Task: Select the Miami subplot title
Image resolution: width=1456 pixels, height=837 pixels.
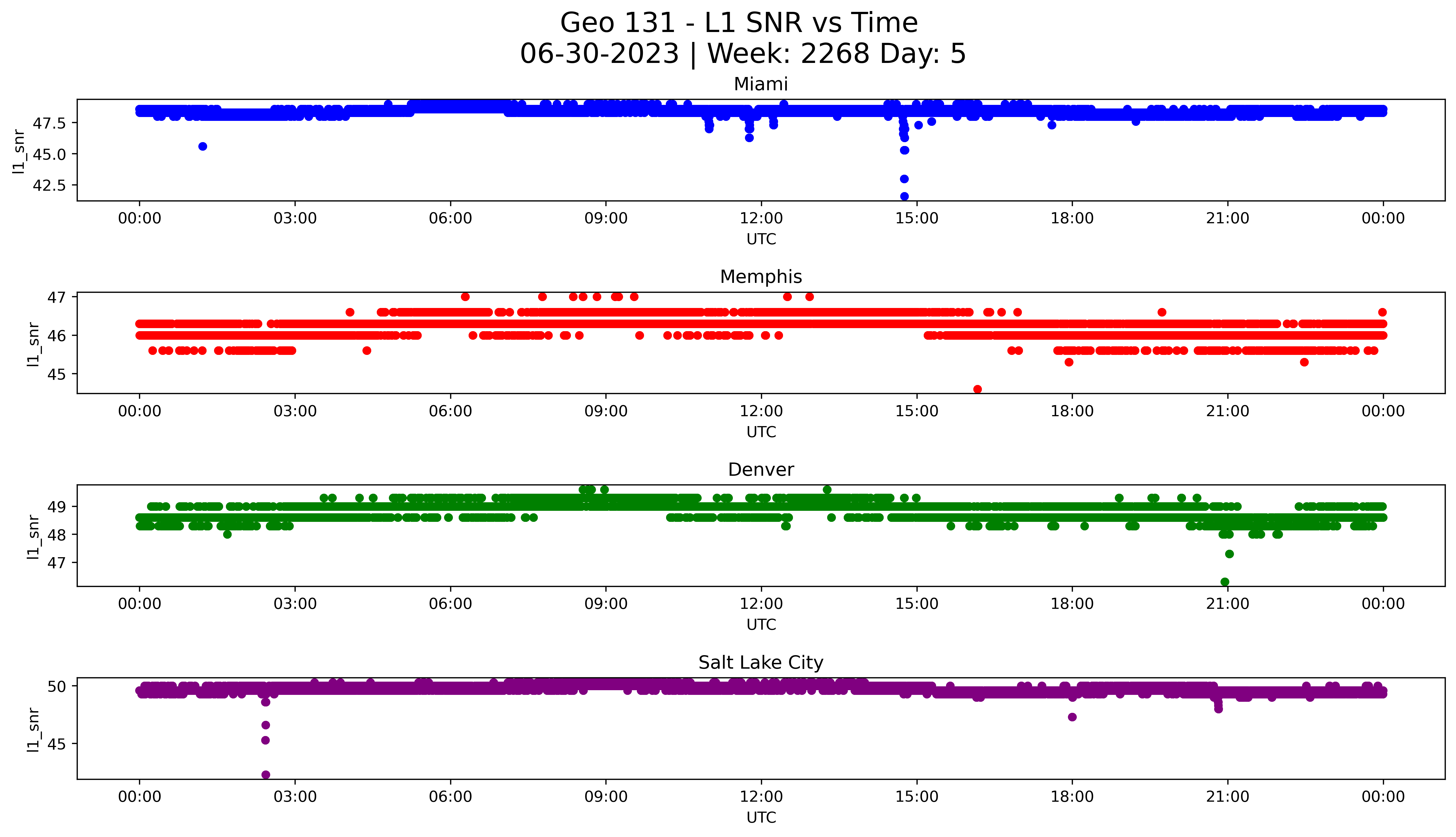Action: pos(760,84)
